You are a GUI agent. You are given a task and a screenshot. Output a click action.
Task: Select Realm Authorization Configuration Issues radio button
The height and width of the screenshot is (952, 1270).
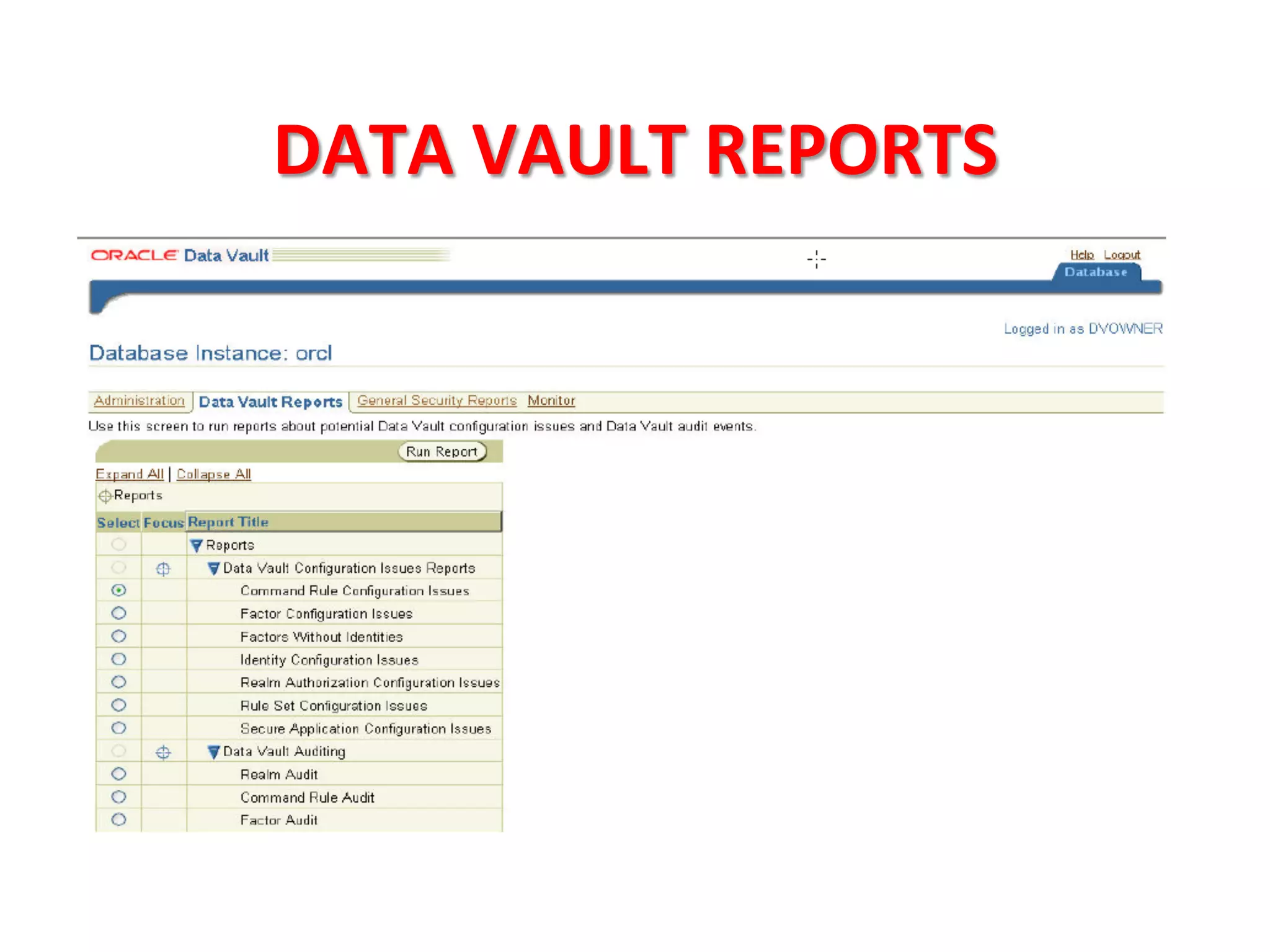pos(118,682)
